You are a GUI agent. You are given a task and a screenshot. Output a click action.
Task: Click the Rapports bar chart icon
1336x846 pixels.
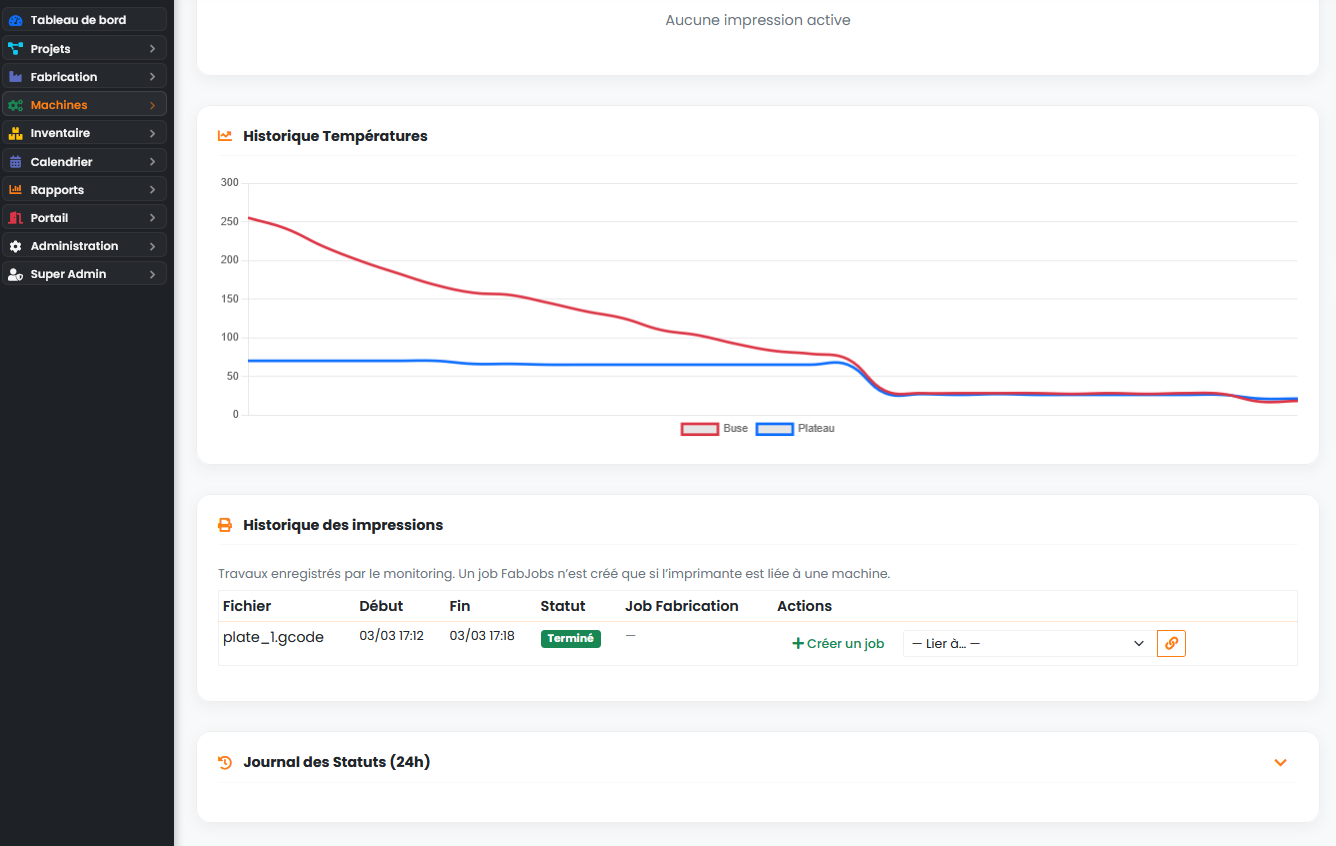(x=17, y=189)
